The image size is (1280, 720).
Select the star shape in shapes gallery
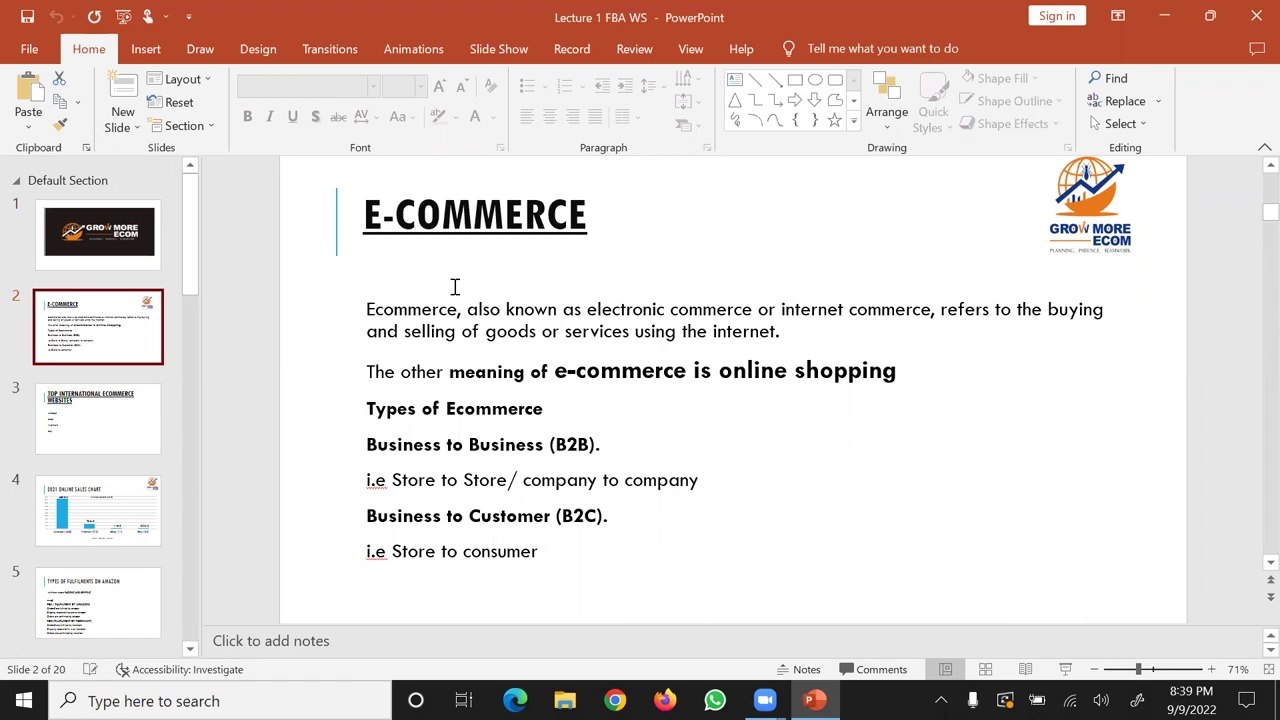[x=834, y=120]
